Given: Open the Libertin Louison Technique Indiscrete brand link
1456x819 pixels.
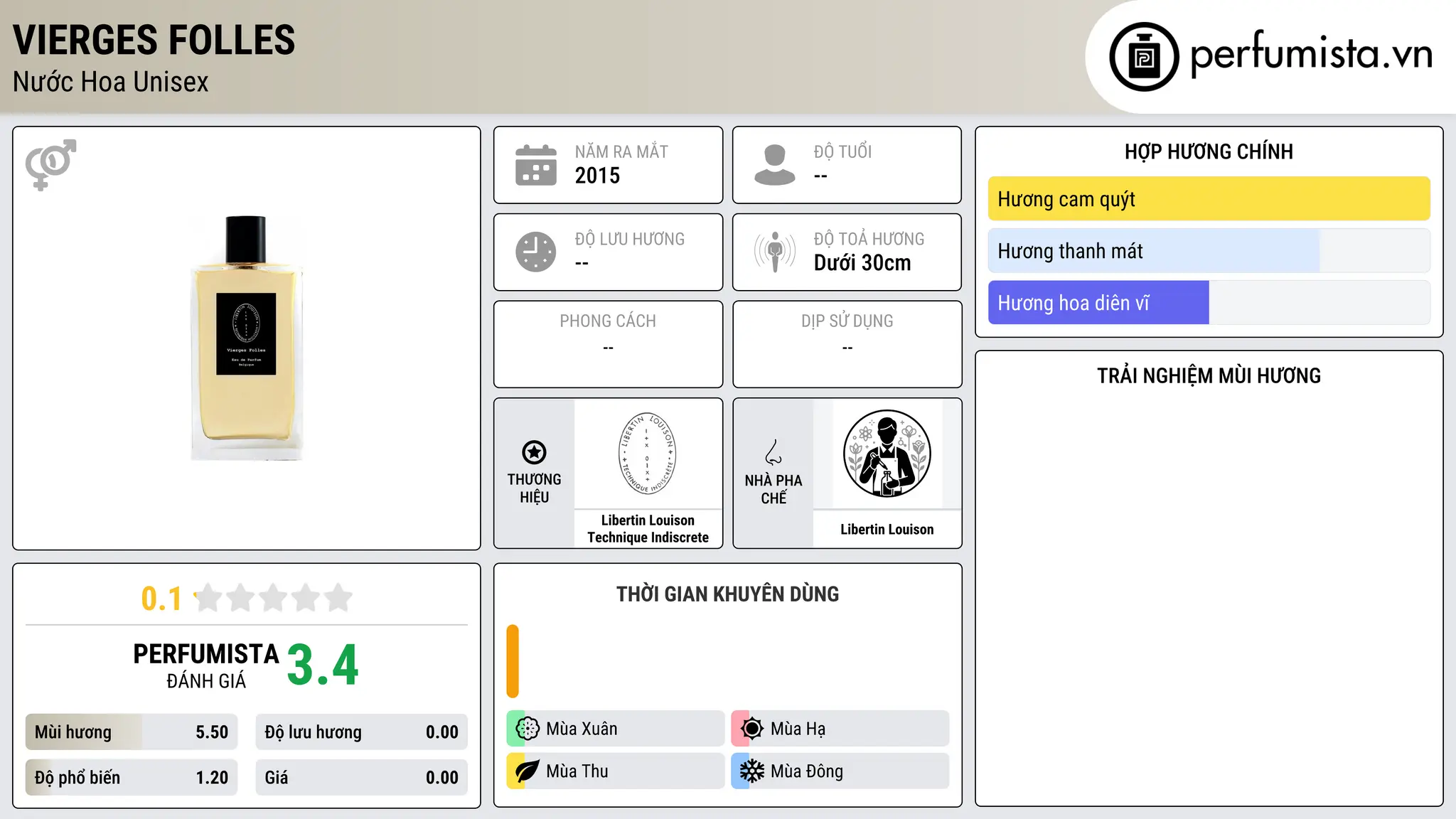Looking at the screenshot, I should [x=648, y=529].
